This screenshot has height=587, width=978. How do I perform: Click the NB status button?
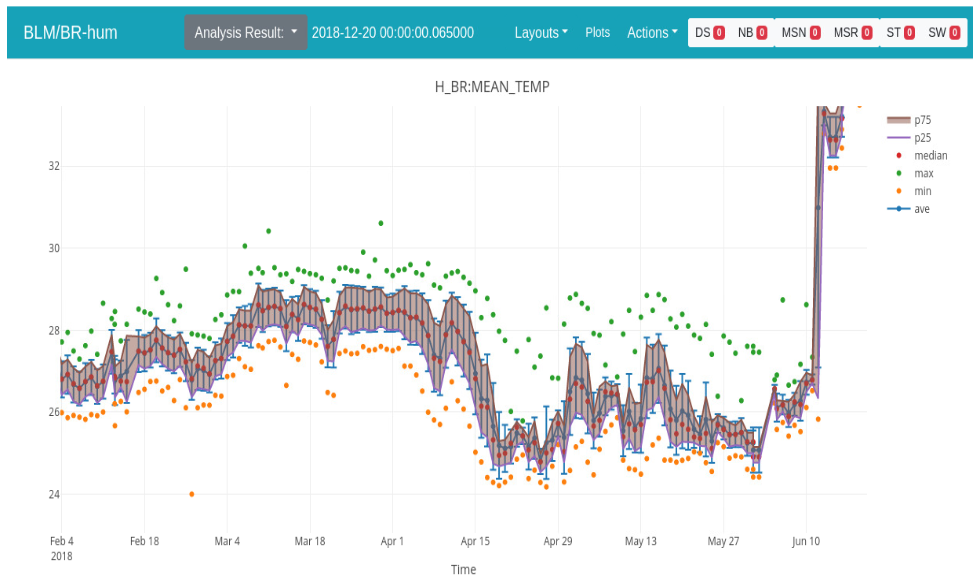[752, 32]
